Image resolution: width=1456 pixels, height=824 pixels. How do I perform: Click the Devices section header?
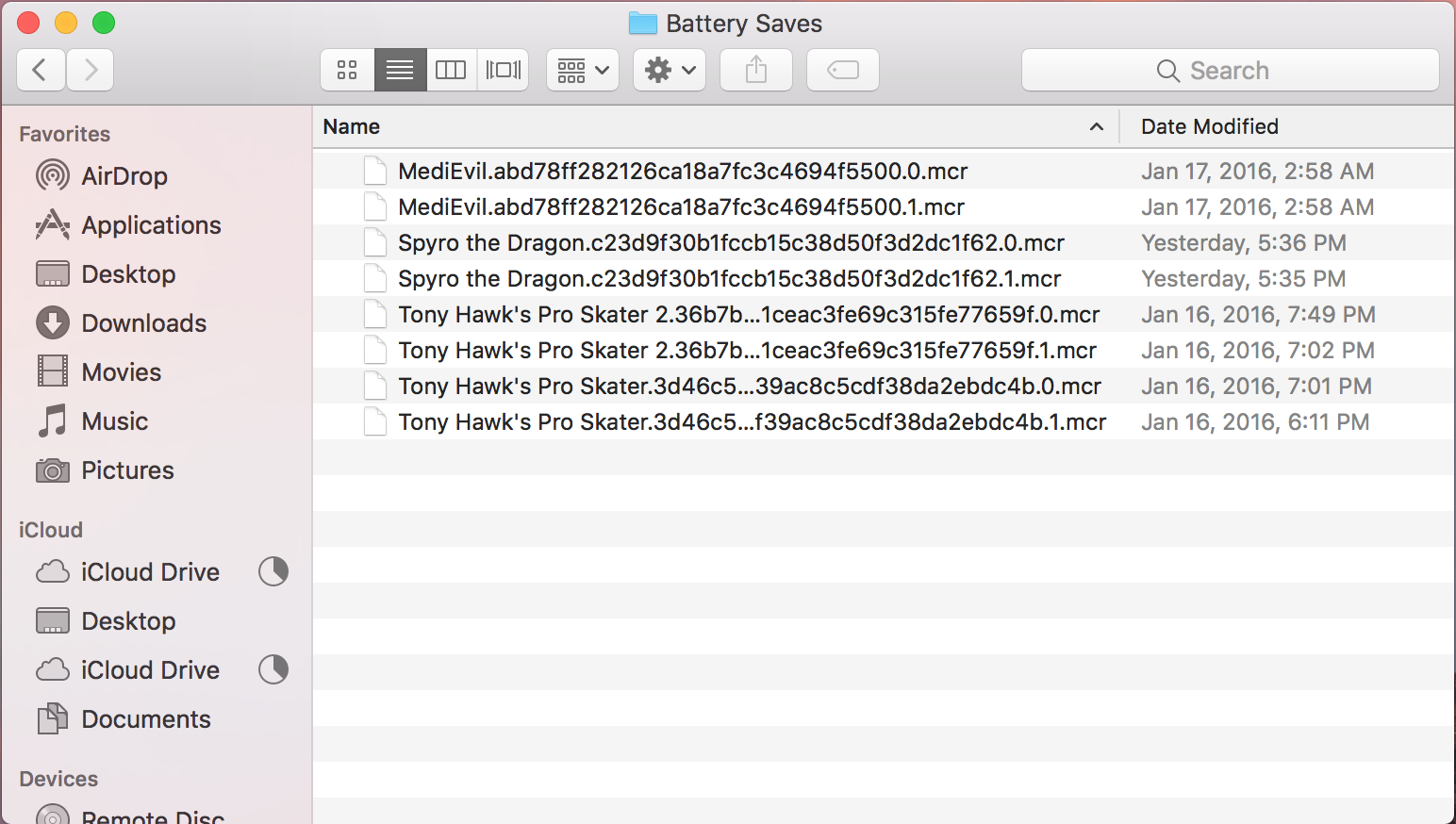(x=58, y=779)
